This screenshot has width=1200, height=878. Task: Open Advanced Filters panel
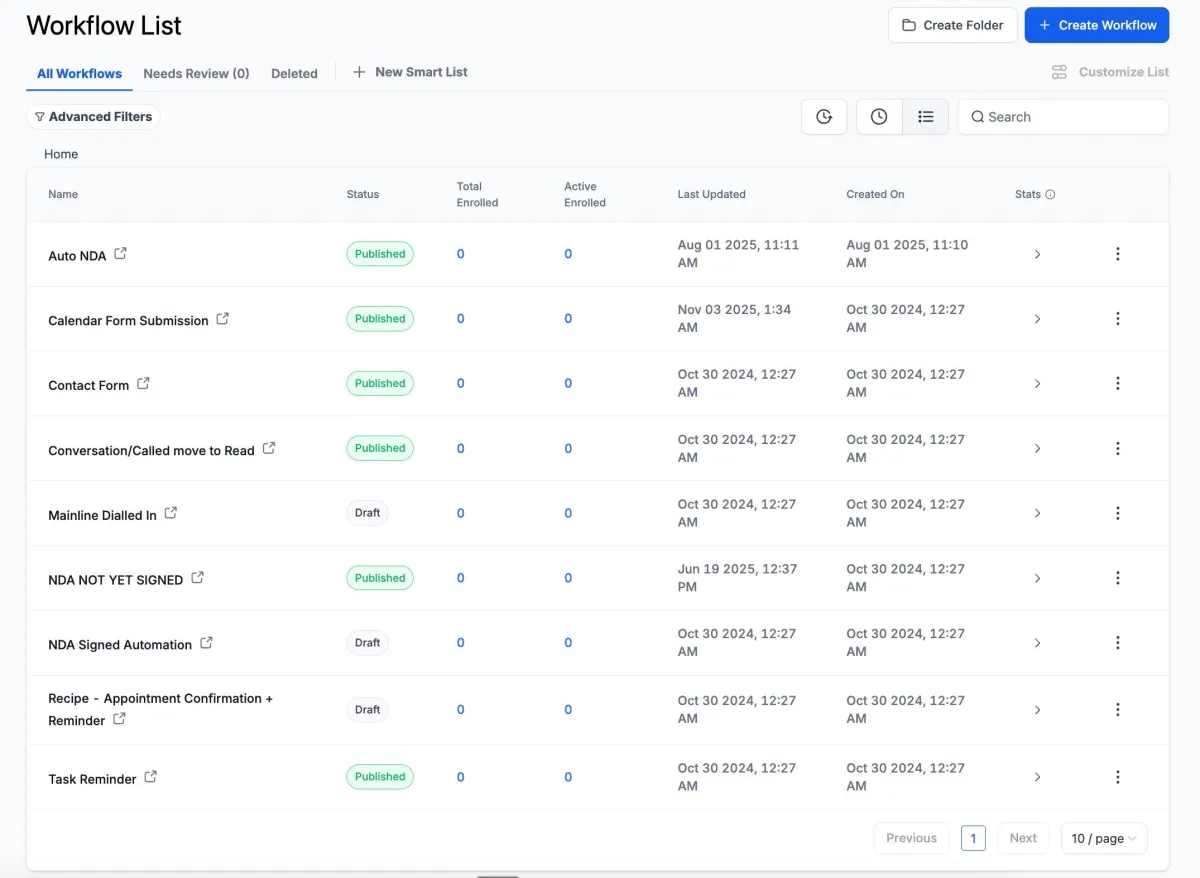pos(93,117)
